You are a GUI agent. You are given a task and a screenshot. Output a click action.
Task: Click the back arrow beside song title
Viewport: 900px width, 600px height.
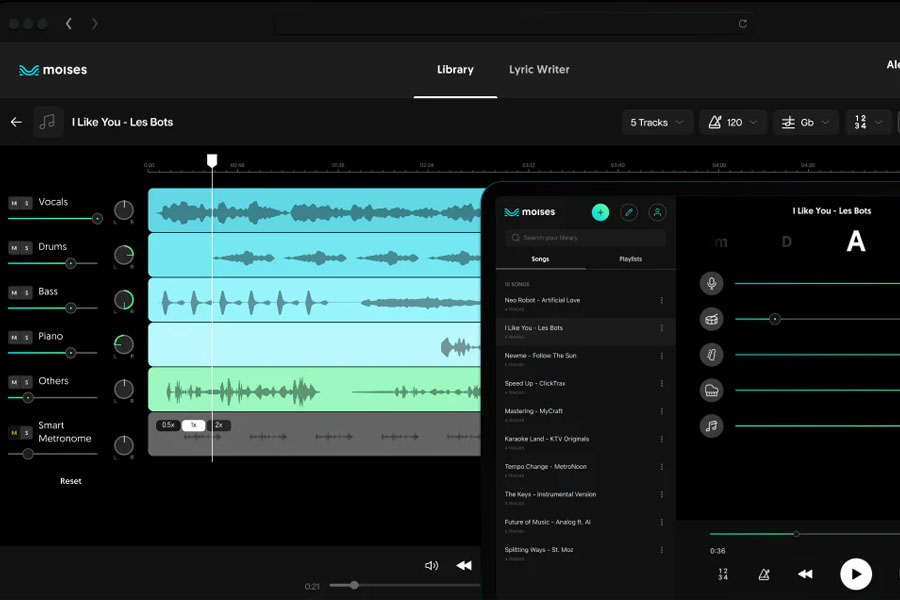(16, 122)
